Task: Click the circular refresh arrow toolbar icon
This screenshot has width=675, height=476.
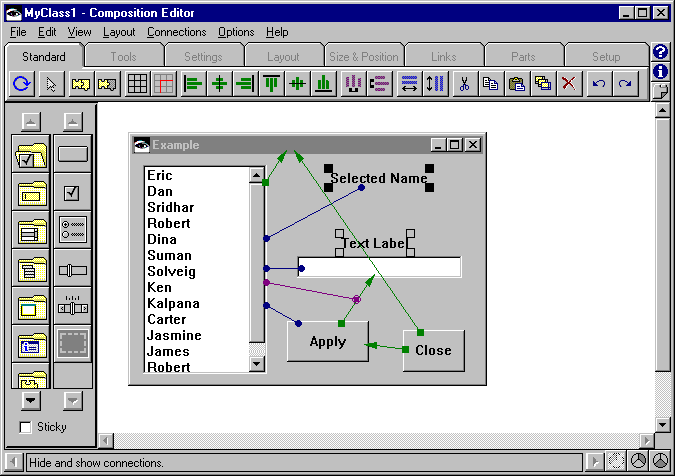Action: point(22,83)
